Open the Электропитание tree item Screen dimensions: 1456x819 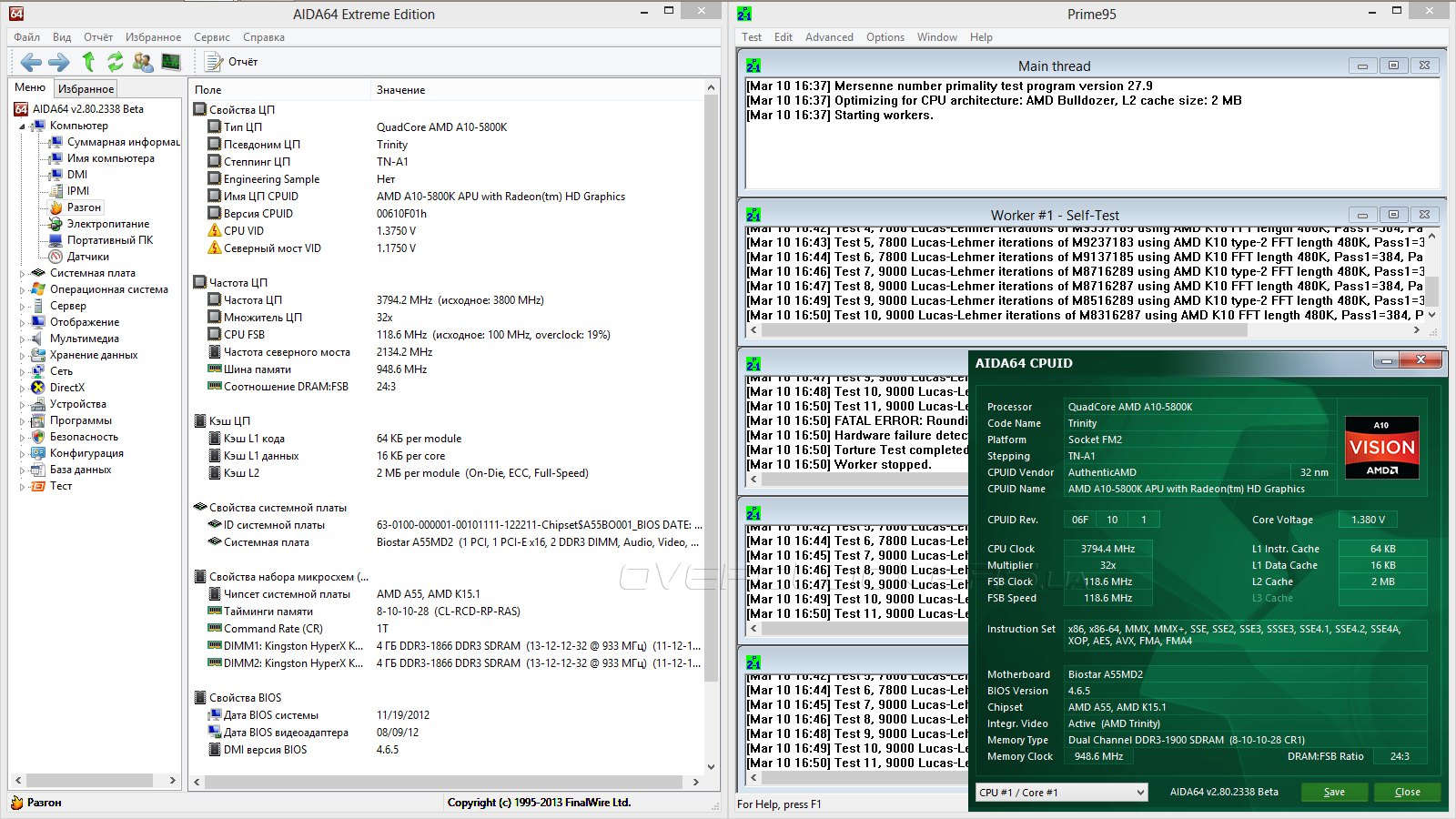tap(107, 224)
